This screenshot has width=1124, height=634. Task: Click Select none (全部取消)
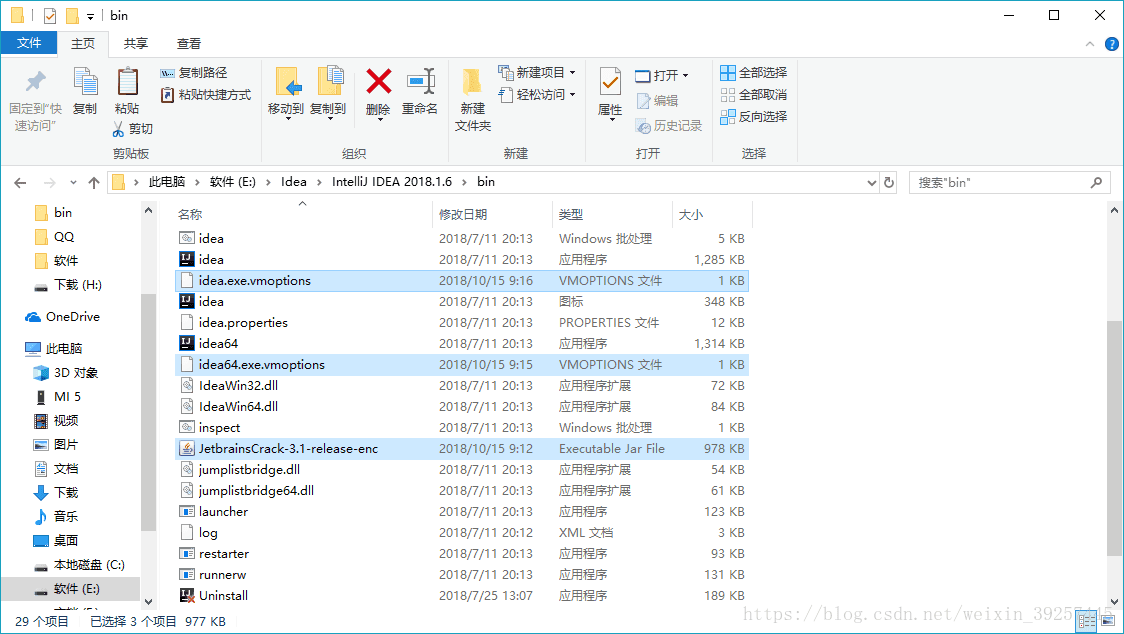(753, 95)
